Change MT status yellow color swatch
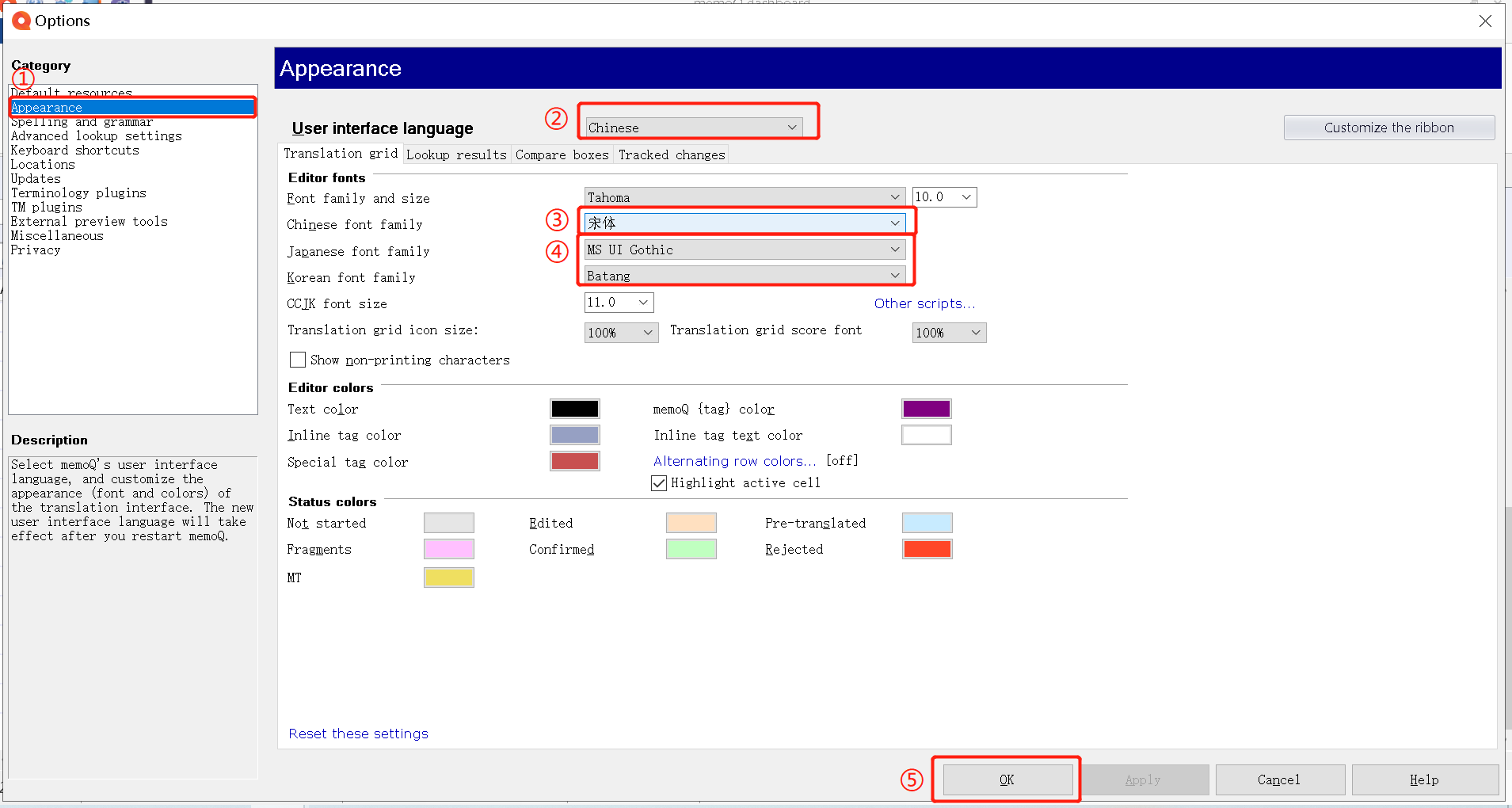Viewport: 1512px width, 808px height. pyautogui.click(x=449, y=577)
